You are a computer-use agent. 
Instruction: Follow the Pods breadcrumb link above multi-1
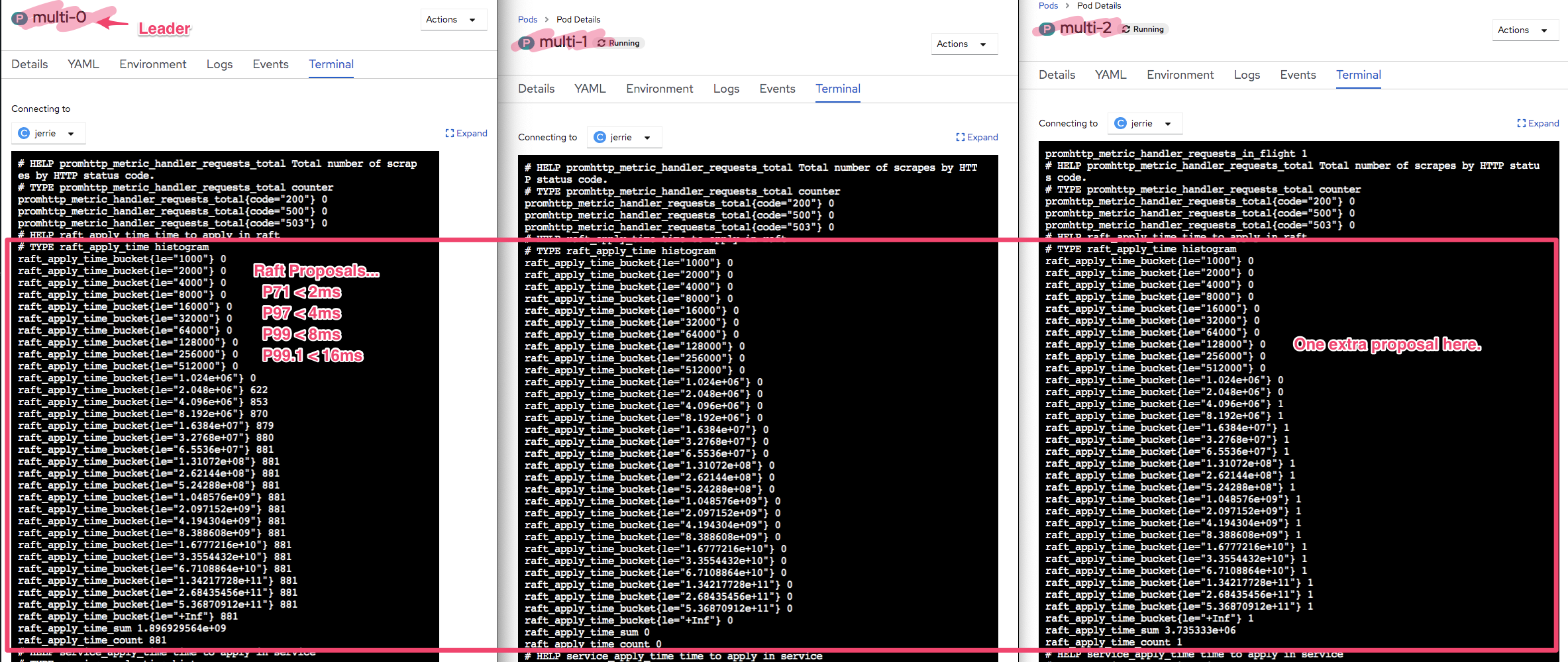[x=527, y=19]
